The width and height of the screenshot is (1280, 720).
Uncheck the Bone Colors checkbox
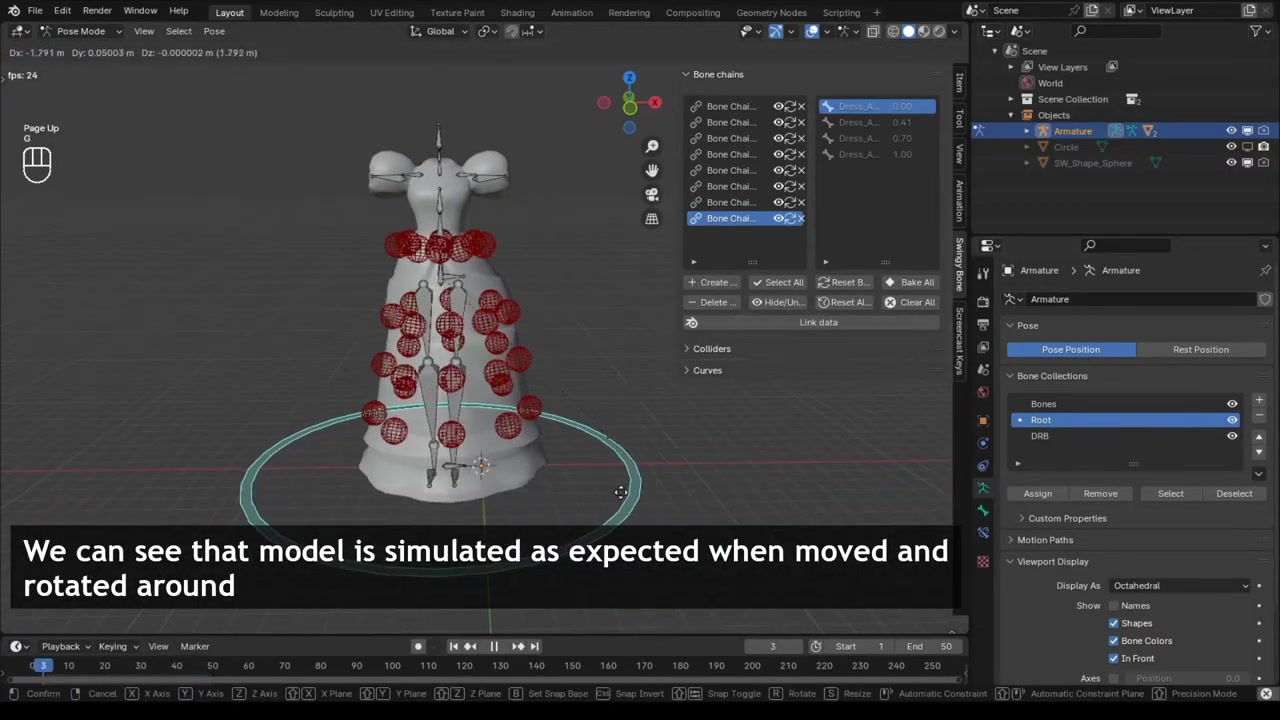click(x=1113, y=641)
